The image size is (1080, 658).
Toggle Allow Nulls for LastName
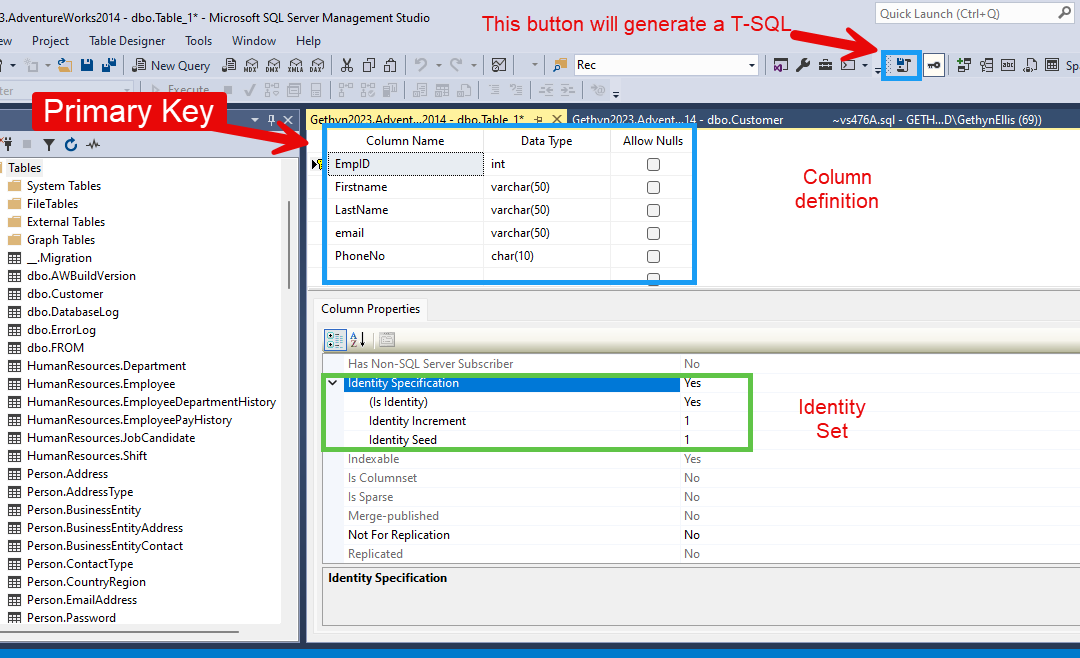(653, 210)
